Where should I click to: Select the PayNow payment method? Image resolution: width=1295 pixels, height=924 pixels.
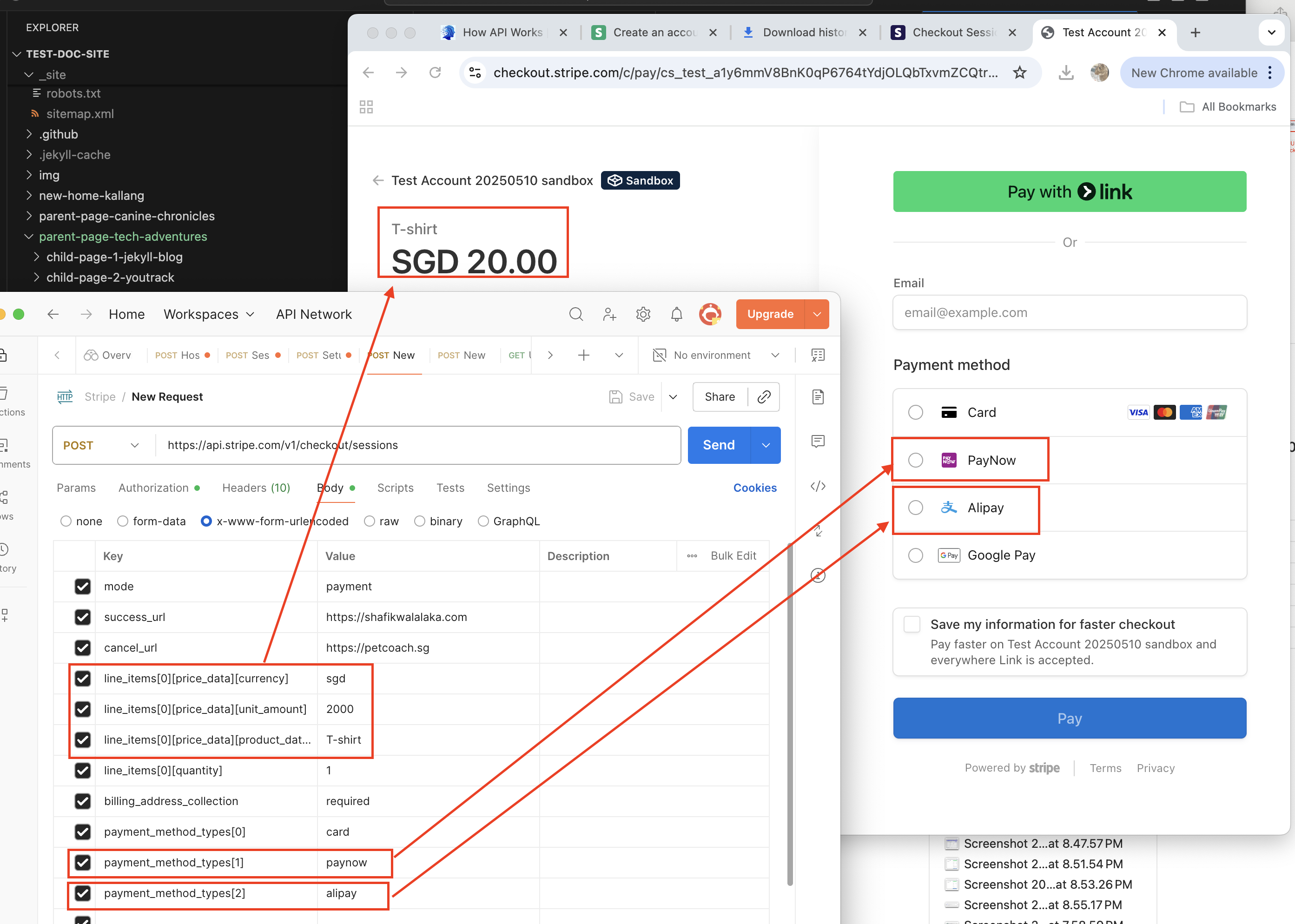(x=916, y=460)
